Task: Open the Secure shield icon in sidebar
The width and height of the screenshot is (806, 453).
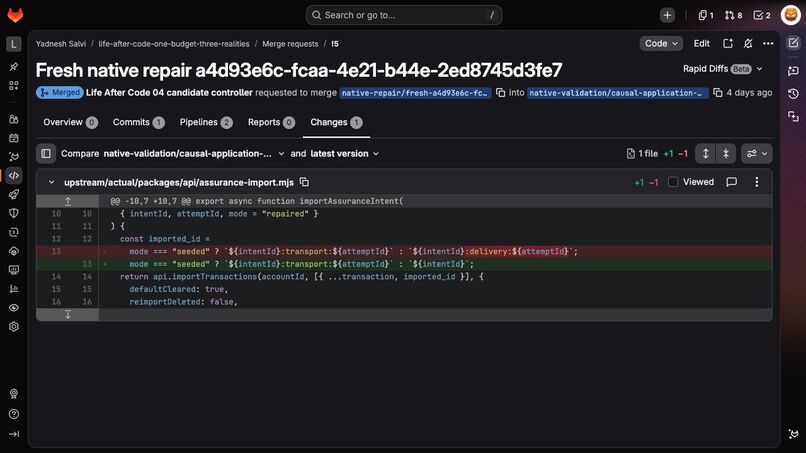Action: pos(14,213)
